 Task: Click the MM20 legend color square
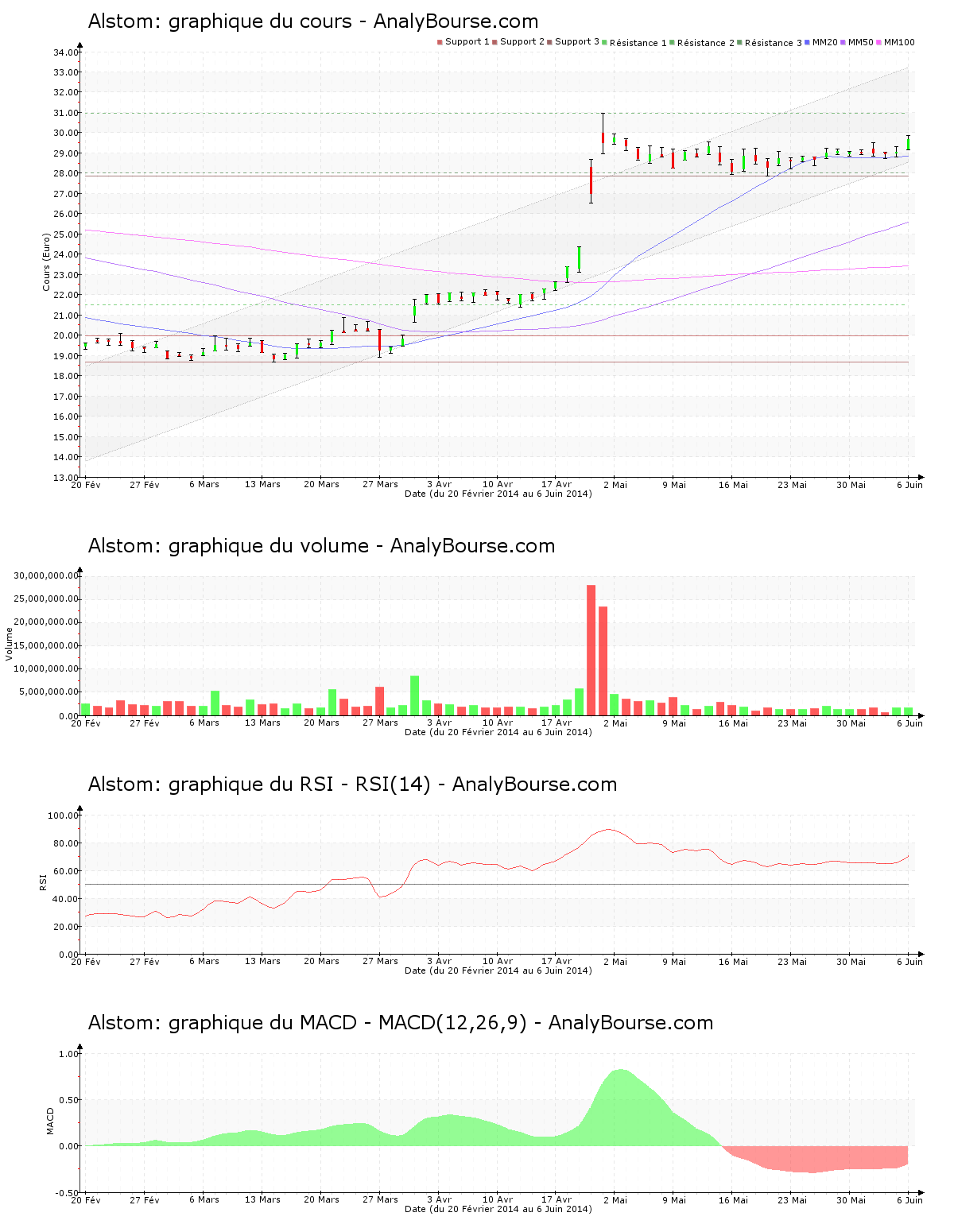pyautogui.click(x=807, y=42)
